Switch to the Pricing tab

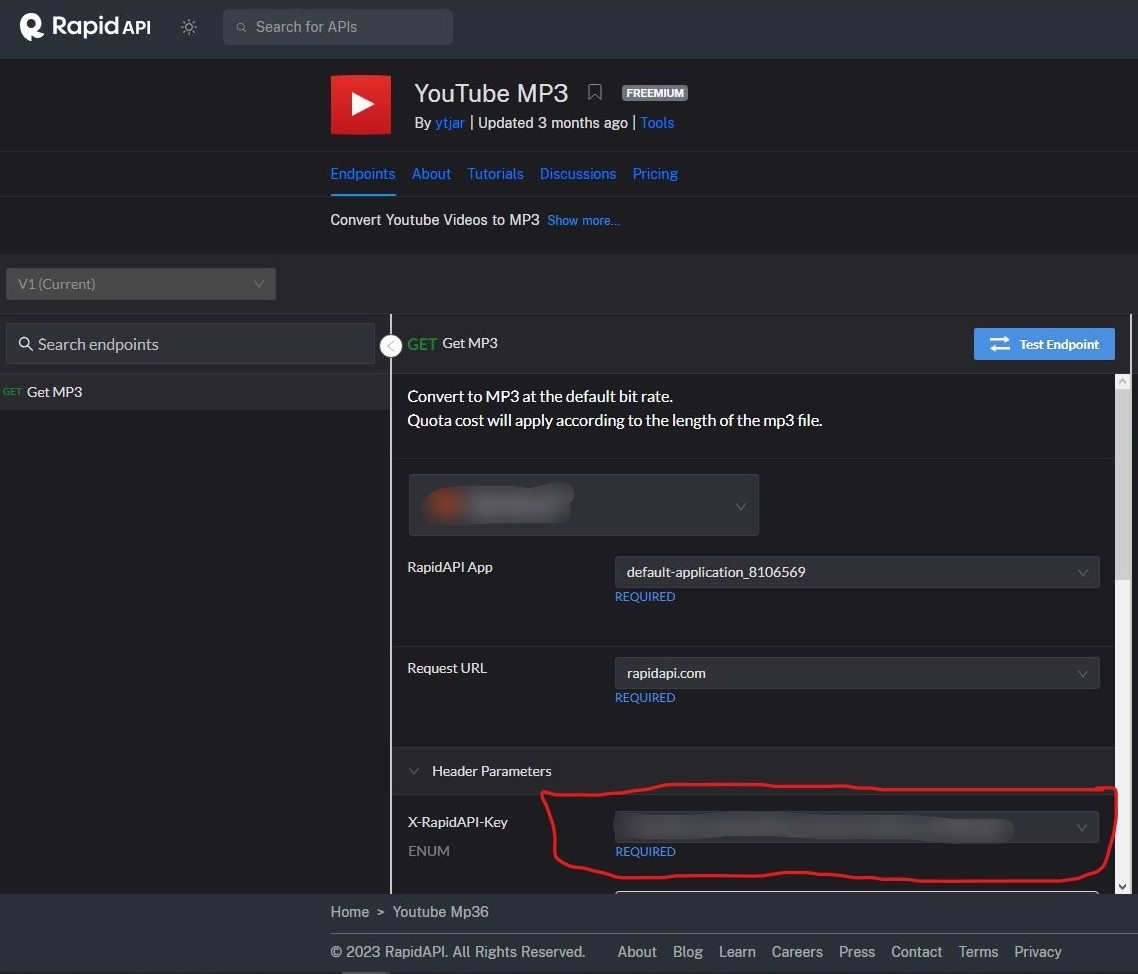(655, 173)
